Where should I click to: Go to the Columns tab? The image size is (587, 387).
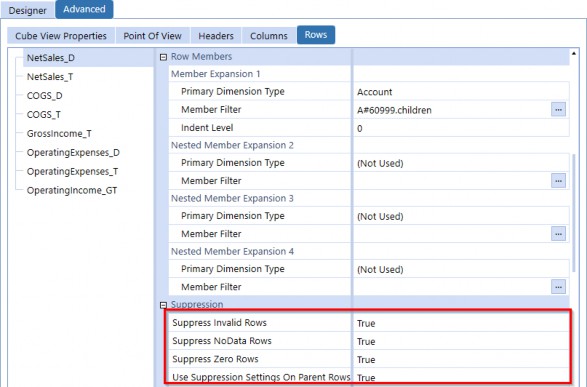[x=269, y=36]
